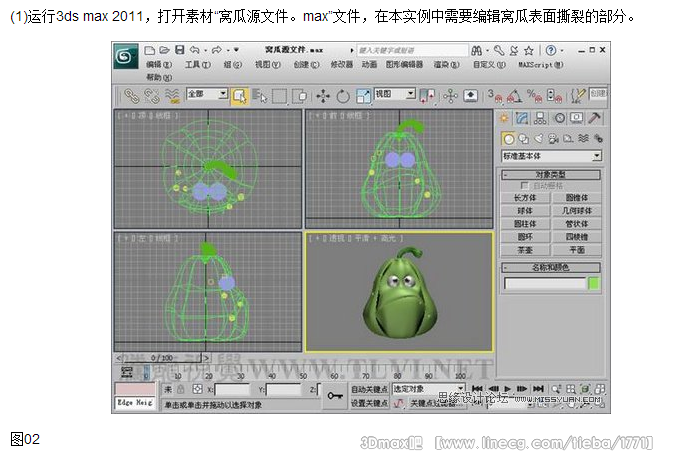Collapse the 名称和颜色 rollout

pyautogui.click(x=551, y=267)
